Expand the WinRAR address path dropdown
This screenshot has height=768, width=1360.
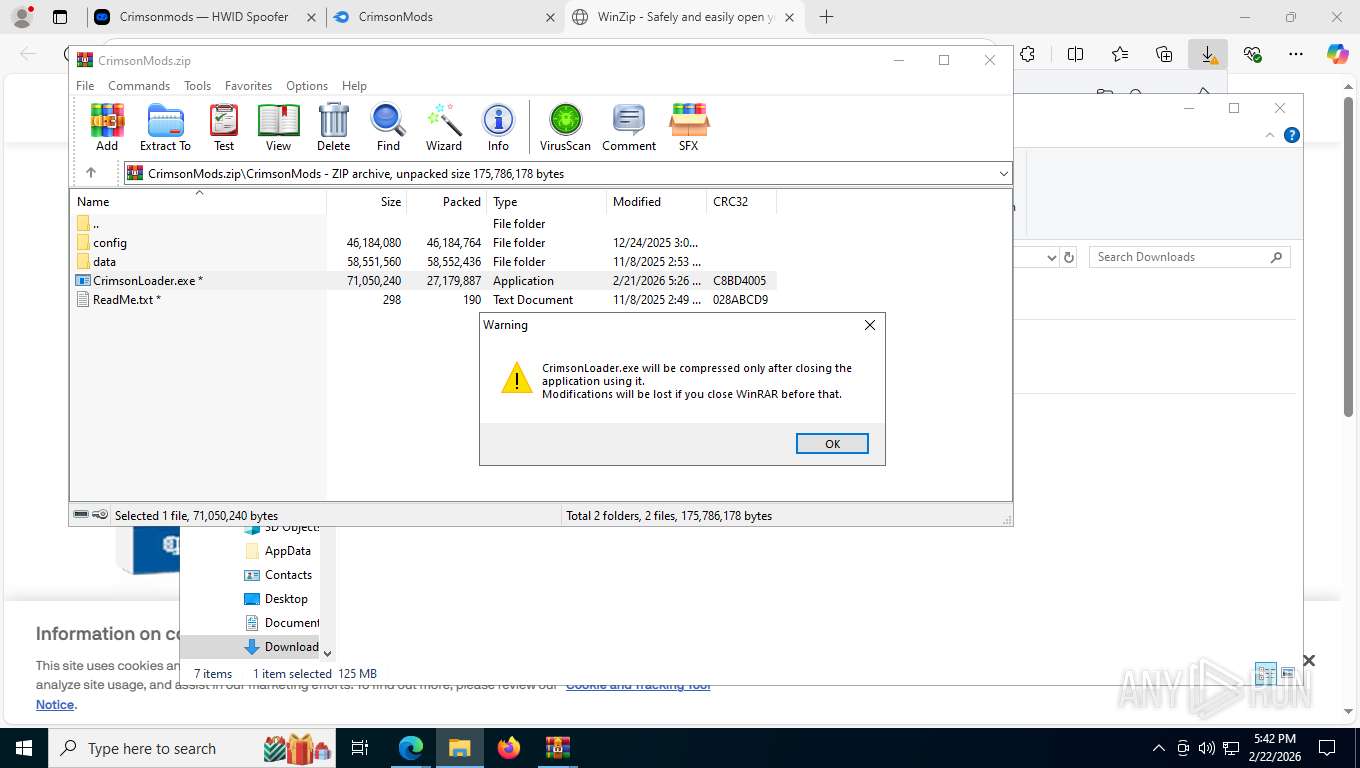point(1003,173)
